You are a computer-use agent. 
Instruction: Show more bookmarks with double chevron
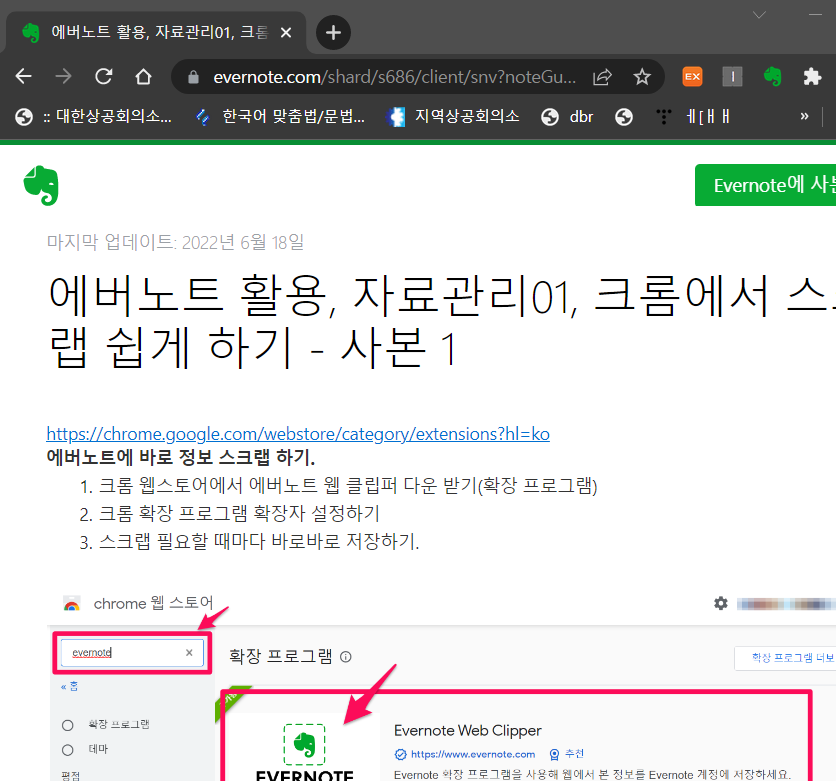click(x=804, y=116)
